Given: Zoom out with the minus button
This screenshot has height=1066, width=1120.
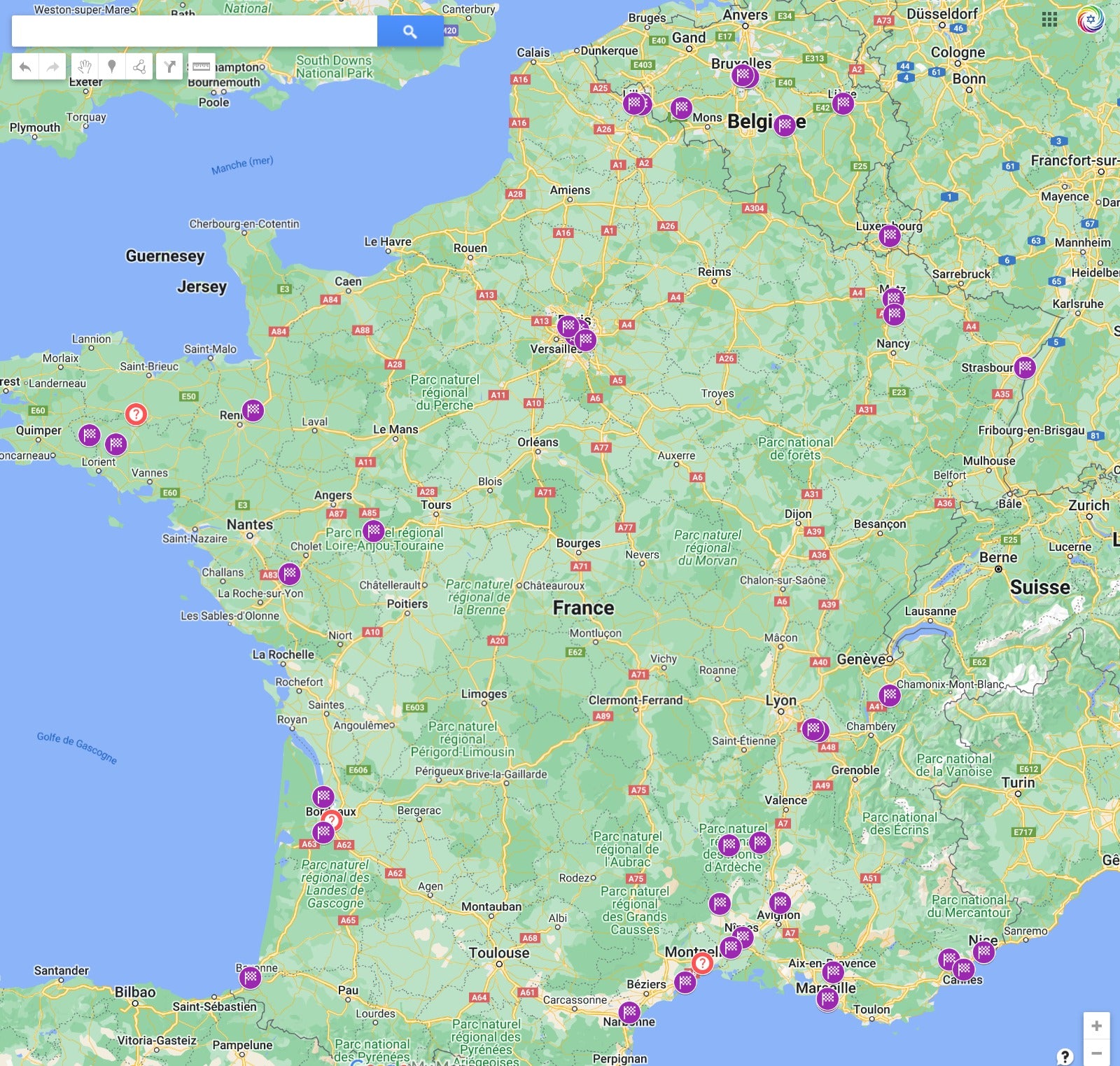Looking at the screenshot, I should (x=1096, y=1053).
